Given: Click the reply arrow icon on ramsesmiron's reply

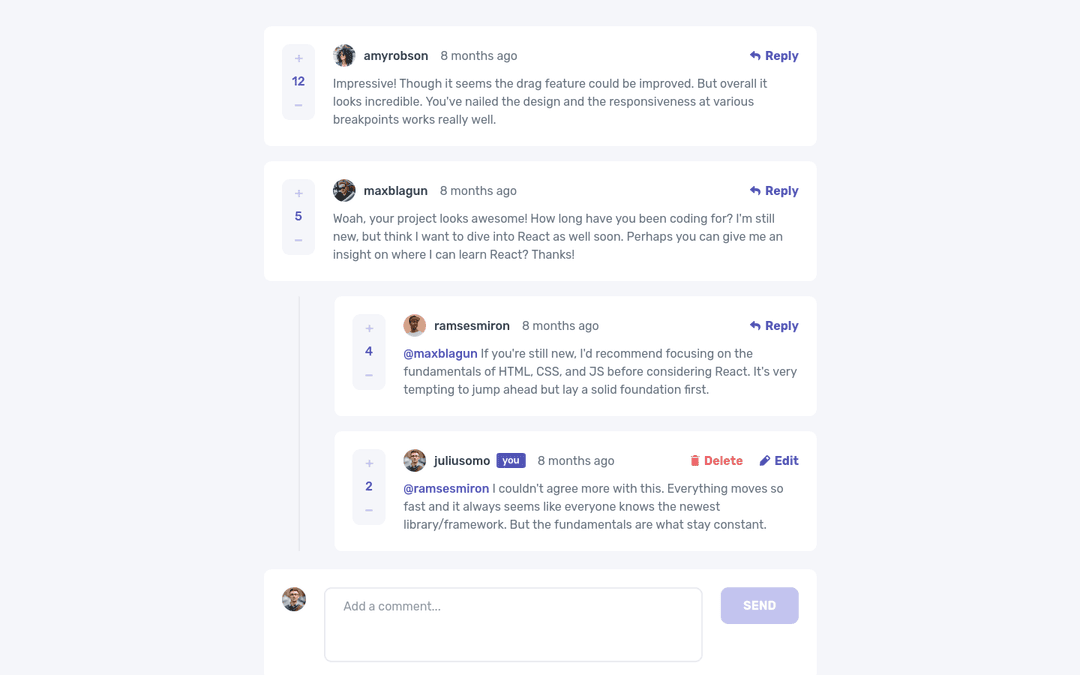Looking at the screenshot, I should [x=755, y=325].
